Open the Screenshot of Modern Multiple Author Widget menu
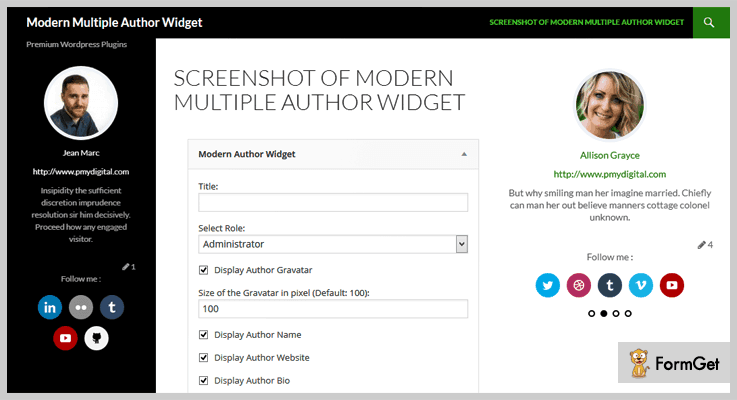This screenshot has height=400, width=737. [x=587, y=22]
